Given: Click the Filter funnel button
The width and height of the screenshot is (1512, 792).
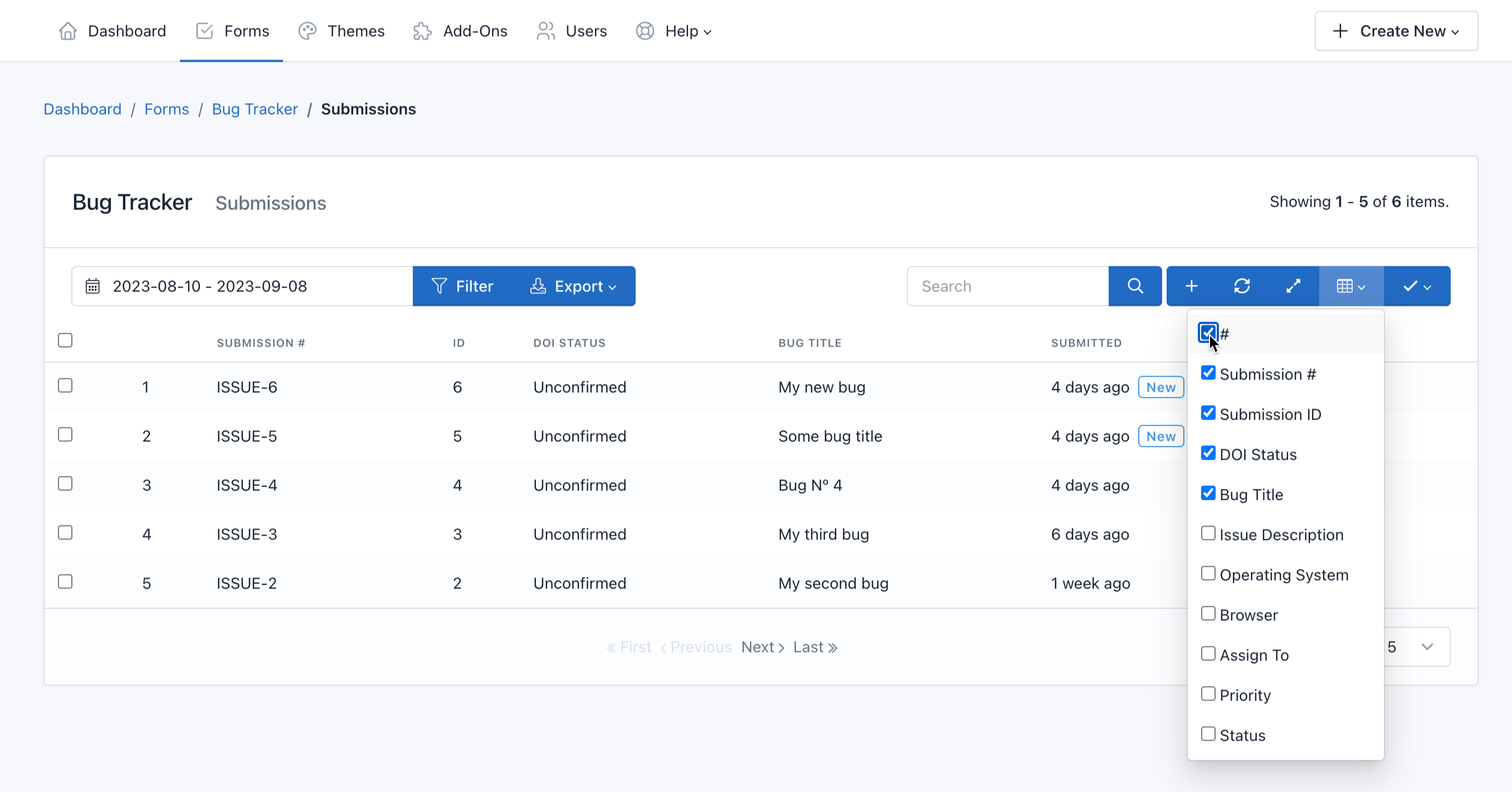Looking at the screenshot, I should tap(462, 286).
